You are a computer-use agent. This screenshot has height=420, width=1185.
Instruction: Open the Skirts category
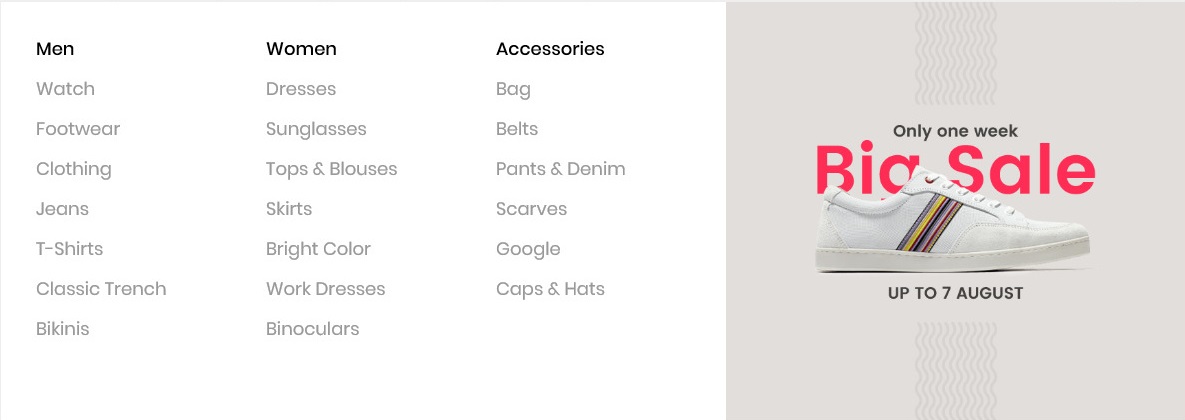click(x=289, y=209)
